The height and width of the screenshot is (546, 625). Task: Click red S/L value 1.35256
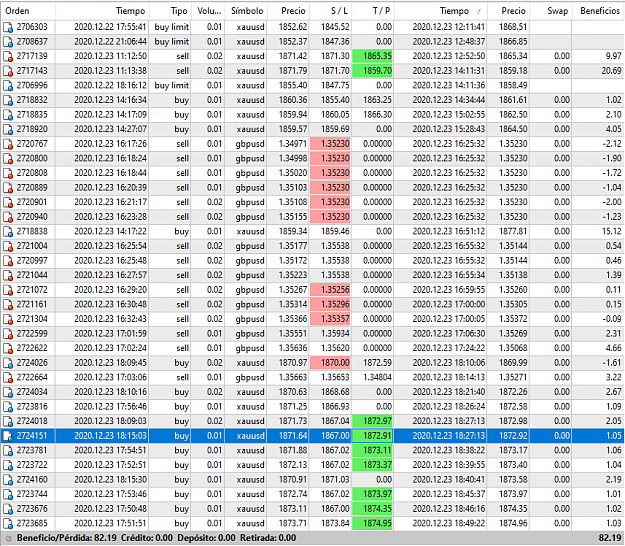(330, 290)
